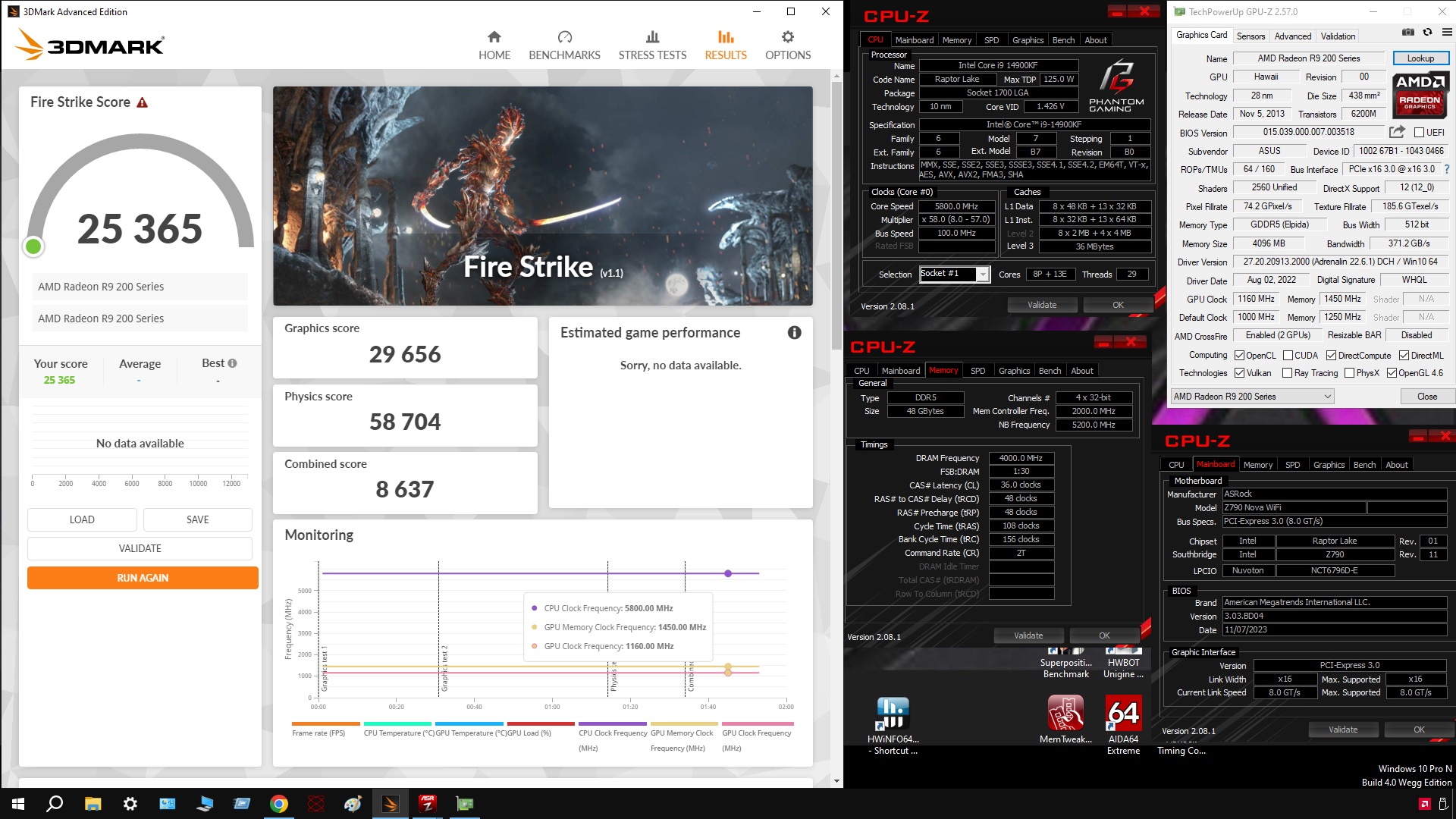This screenshot has height=819, width=1456.
Task: Click the GPU-Z graphics card taskbar icon
Action: [465, 804]
